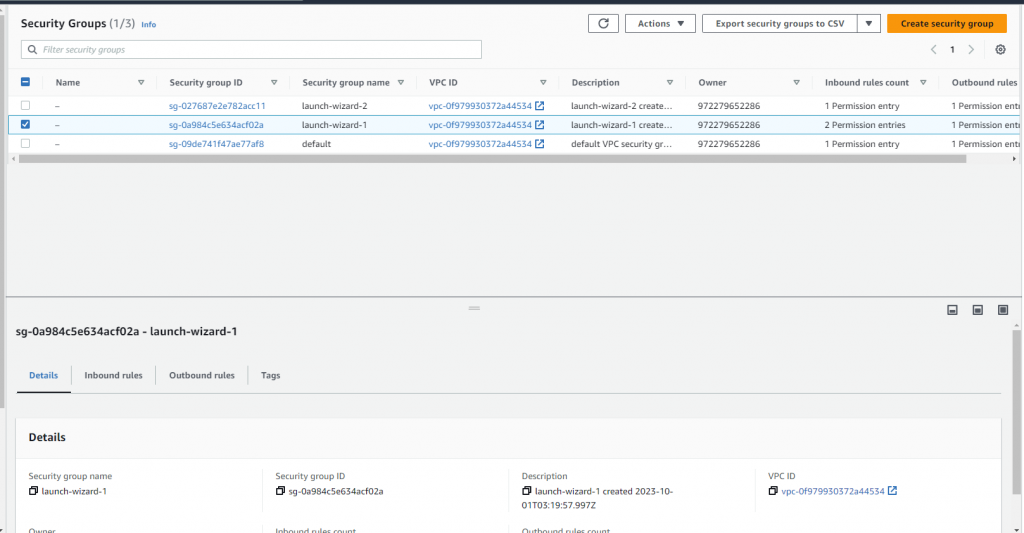The height and width of the screenshot is (533, 1024).
Task: Click the '2 Permission entries' cell
Action: (865, 125)
